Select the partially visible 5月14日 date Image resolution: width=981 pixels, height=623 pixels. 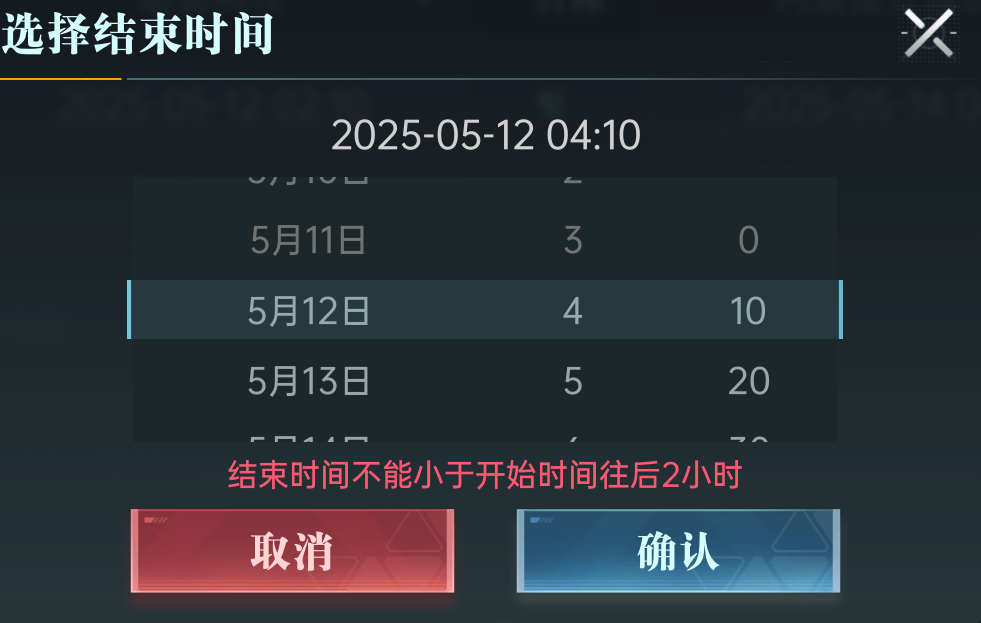pyautogui.click(x=308, y=438)
